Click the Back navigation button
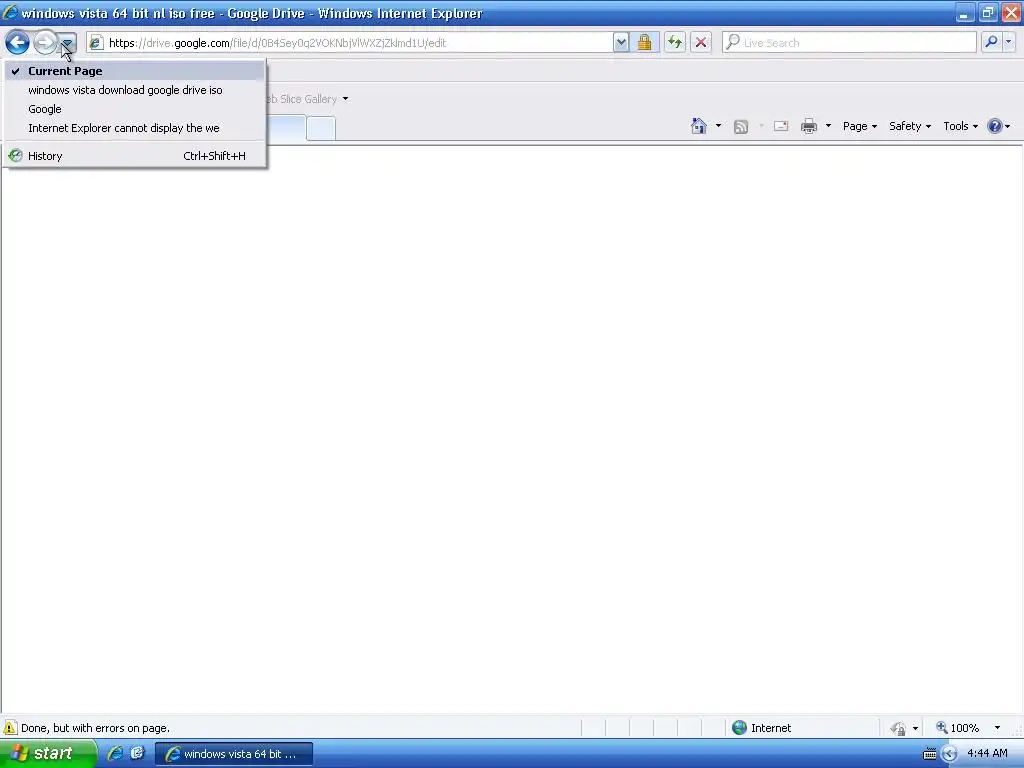Viewport: 1024px width, 768px height. (18, 43)
